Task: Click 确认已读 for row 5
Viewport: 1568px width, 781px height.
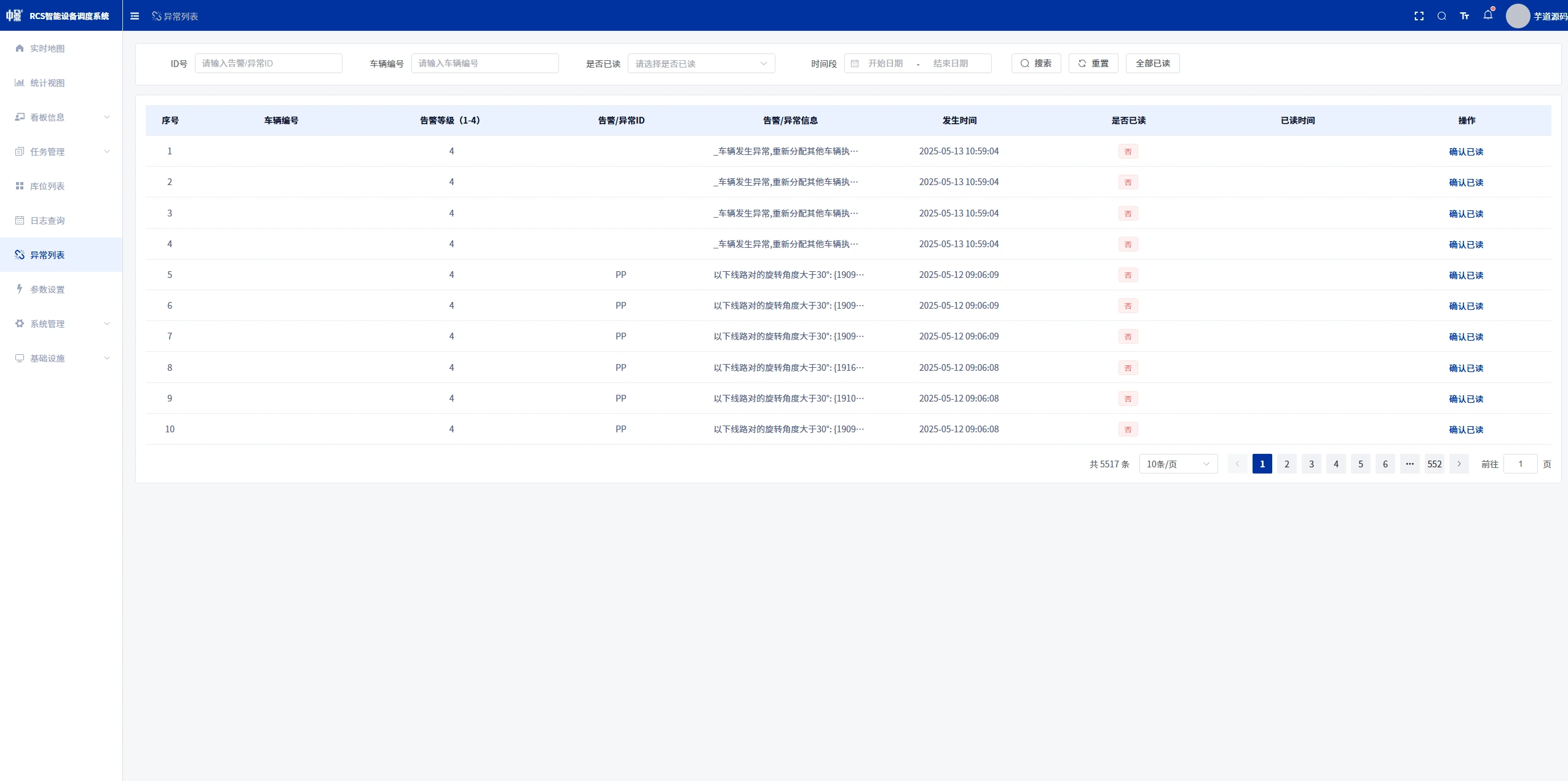Action: [x=1466, y=275]
